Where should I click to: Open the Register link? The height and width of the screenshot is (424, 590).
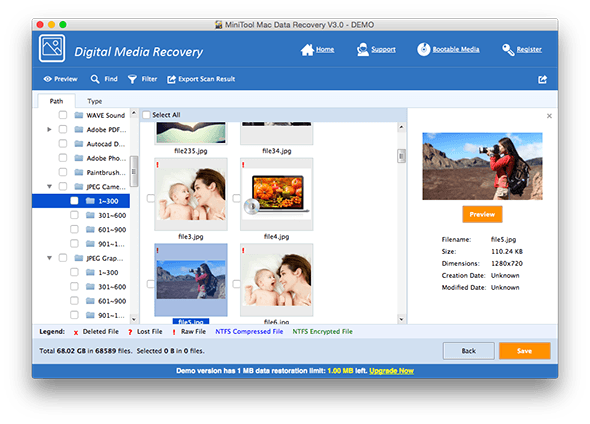[529, 49]
